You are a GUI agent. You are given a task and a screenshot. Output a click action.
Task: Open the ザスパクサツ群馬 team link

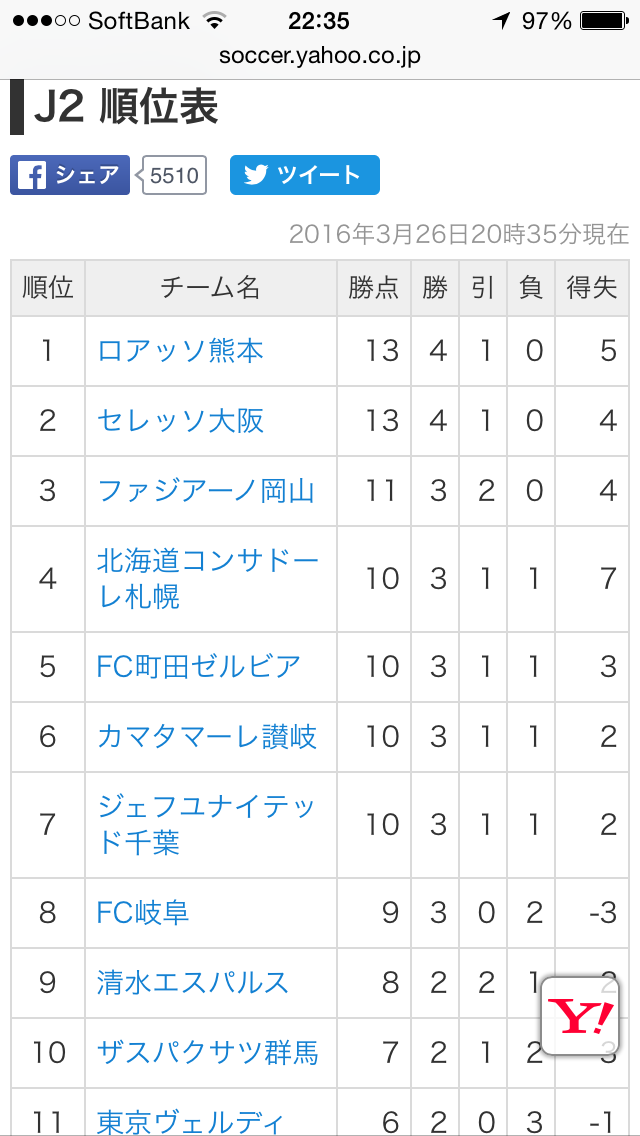click(x=207, y=1053)
